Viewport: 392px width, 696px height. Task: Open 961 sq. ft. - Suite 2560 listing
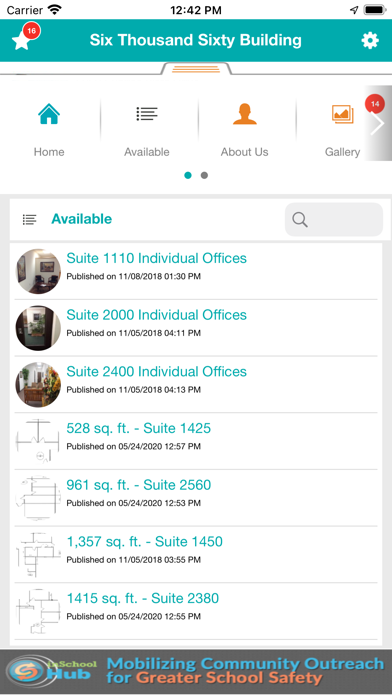point(196,498)
